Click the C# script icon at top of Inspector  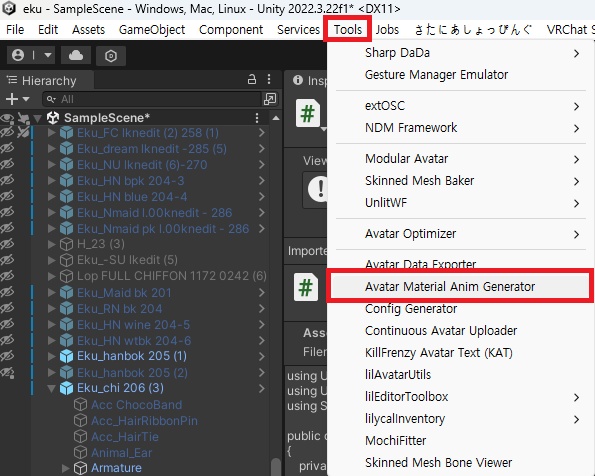307,113
